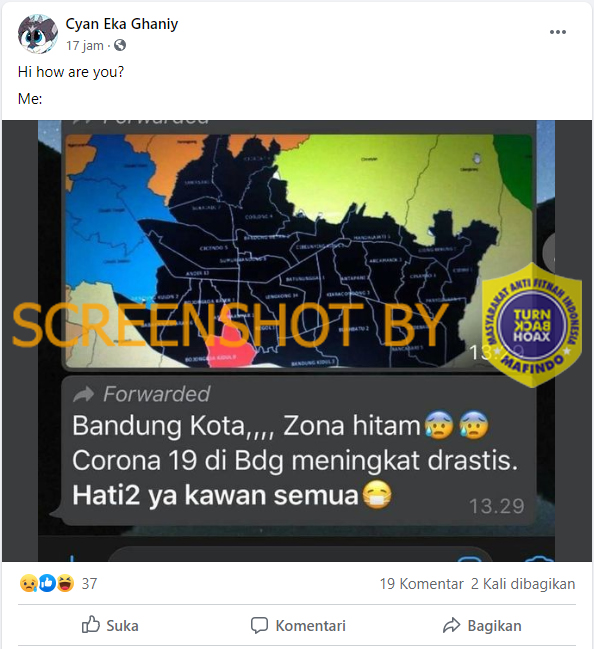The image size is (594, 649).
Task: Click the Suka like button
Action: coord(110,625)
